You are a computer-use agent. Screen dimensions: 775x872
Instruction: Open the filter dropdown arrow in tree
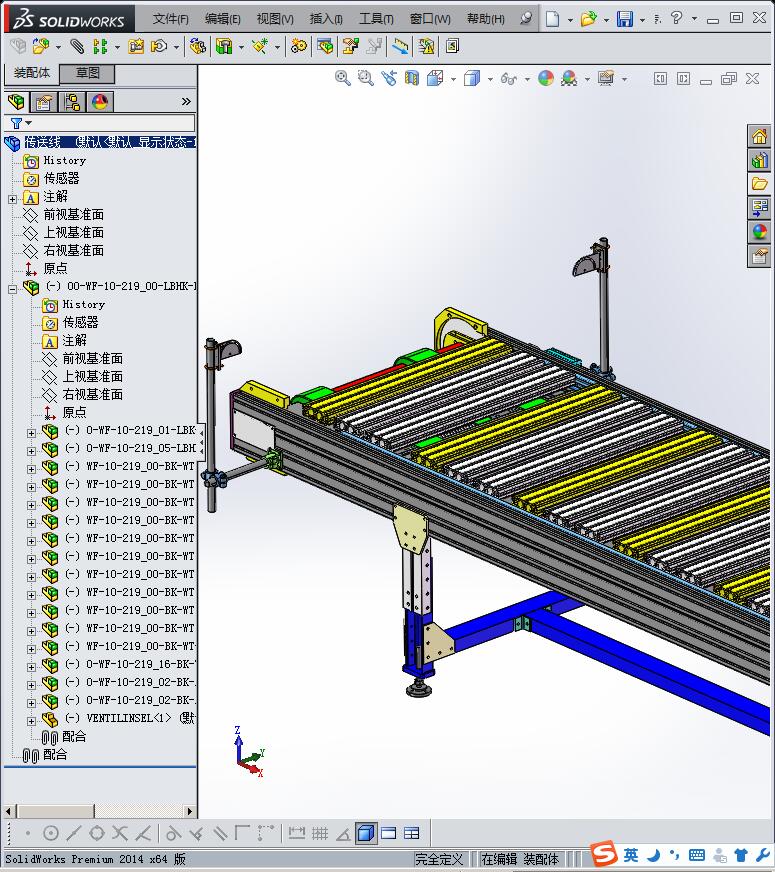click(28, 123)
